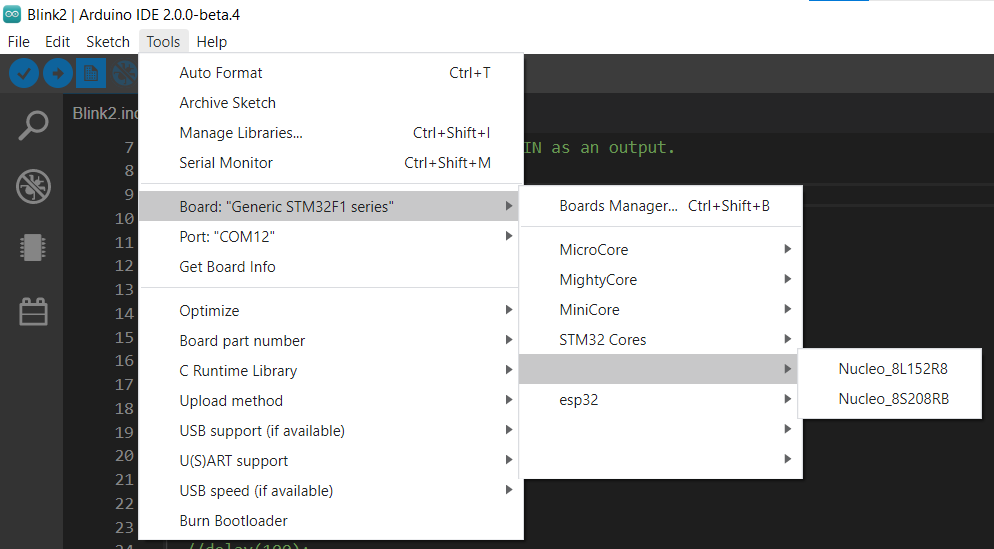994x549 pixels.
Task: Open the File menu
Action: (x=18, y=42)
